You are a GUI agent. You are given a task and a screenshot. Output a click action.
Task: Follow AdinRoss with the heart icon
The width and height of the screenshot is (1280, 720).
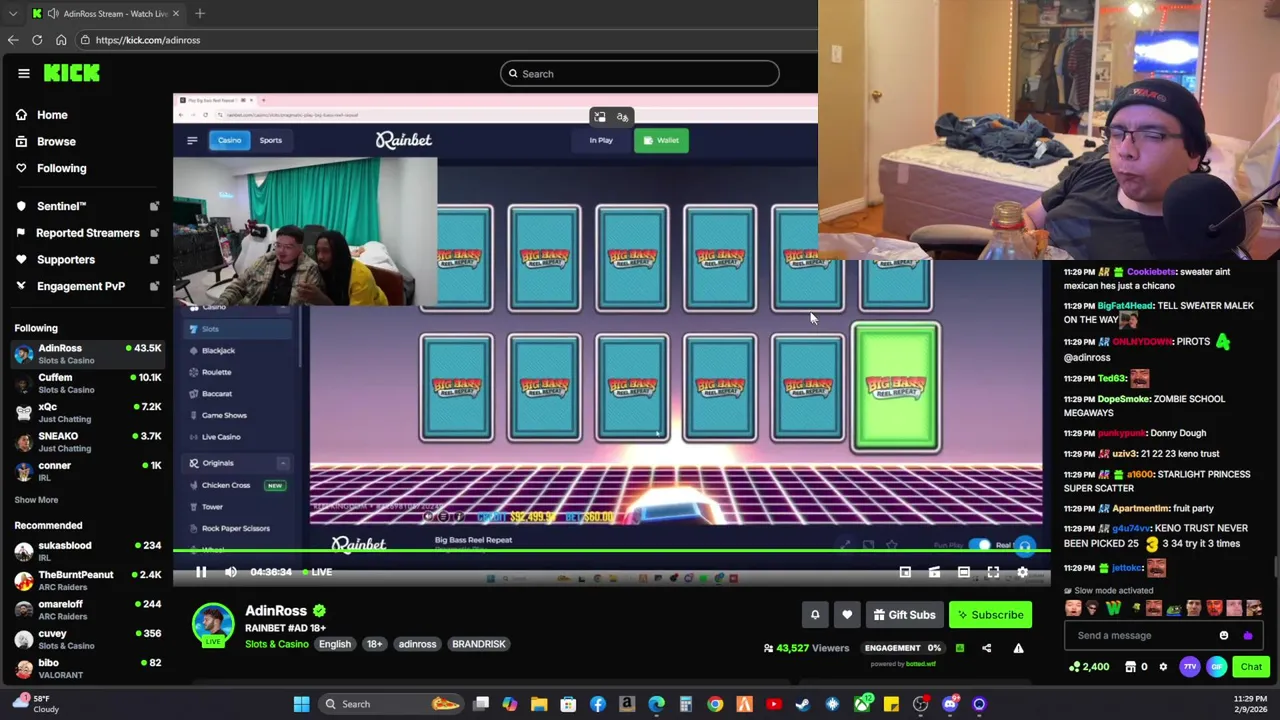[x=847, y=615]
